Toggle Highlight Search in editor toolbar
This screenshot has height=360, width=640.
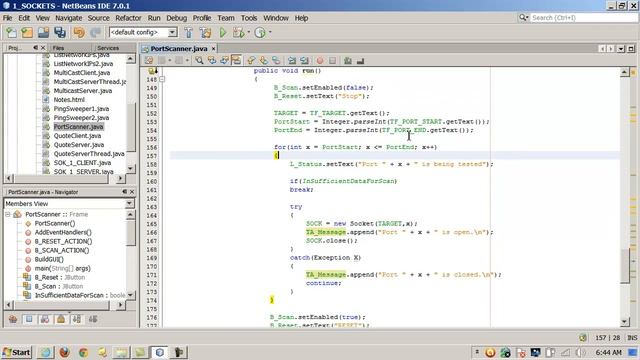(x=236, y=60)
